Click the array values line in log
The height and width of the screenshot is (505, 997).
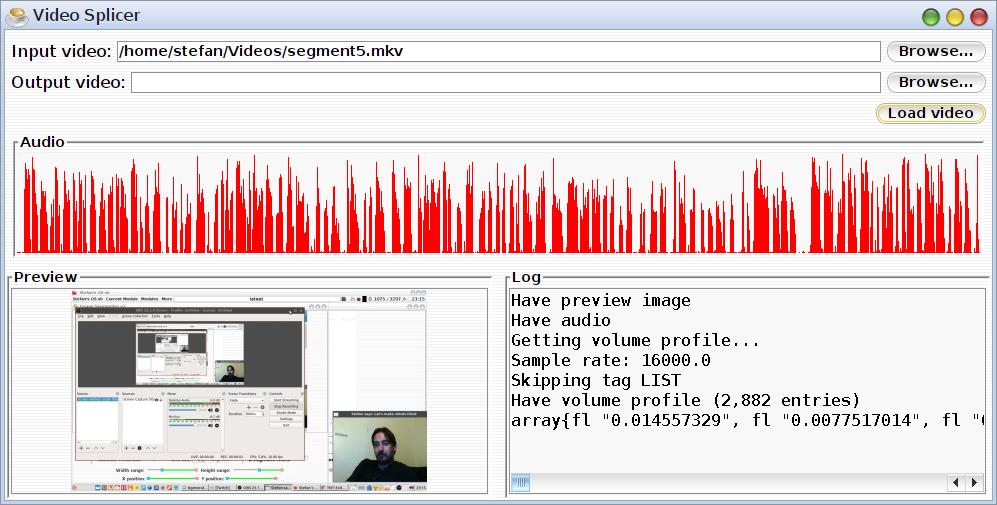(x=745, y=420)
